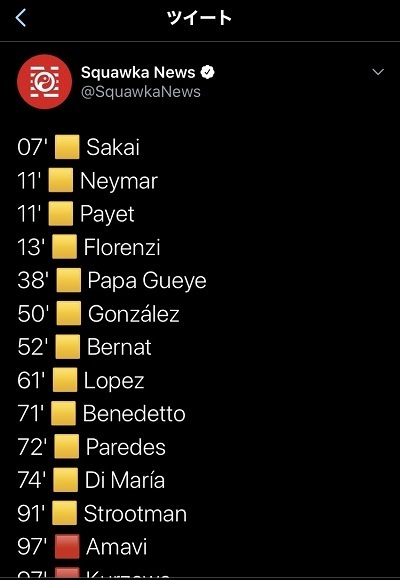
Task: Tap the red card emoji beside Amavi
Action: [67, 546]
